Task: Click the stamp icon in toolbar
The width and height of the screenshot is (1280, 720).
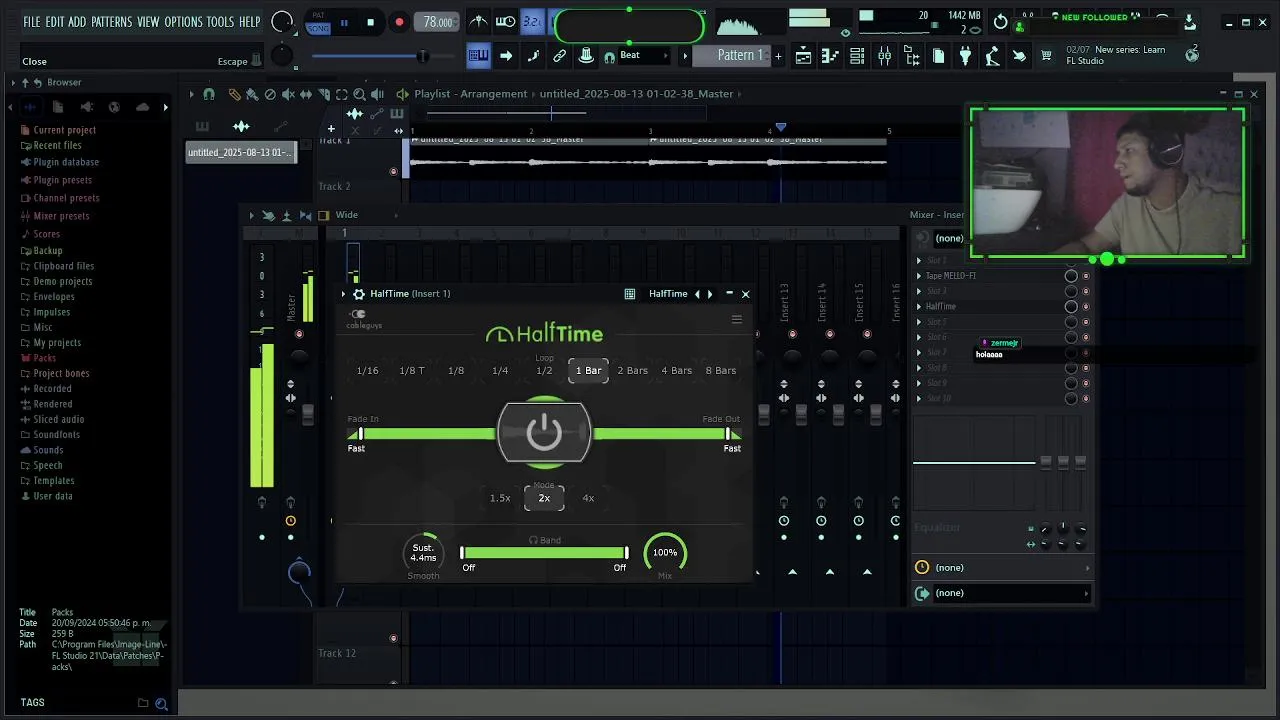Action: (x=587, y=56)
